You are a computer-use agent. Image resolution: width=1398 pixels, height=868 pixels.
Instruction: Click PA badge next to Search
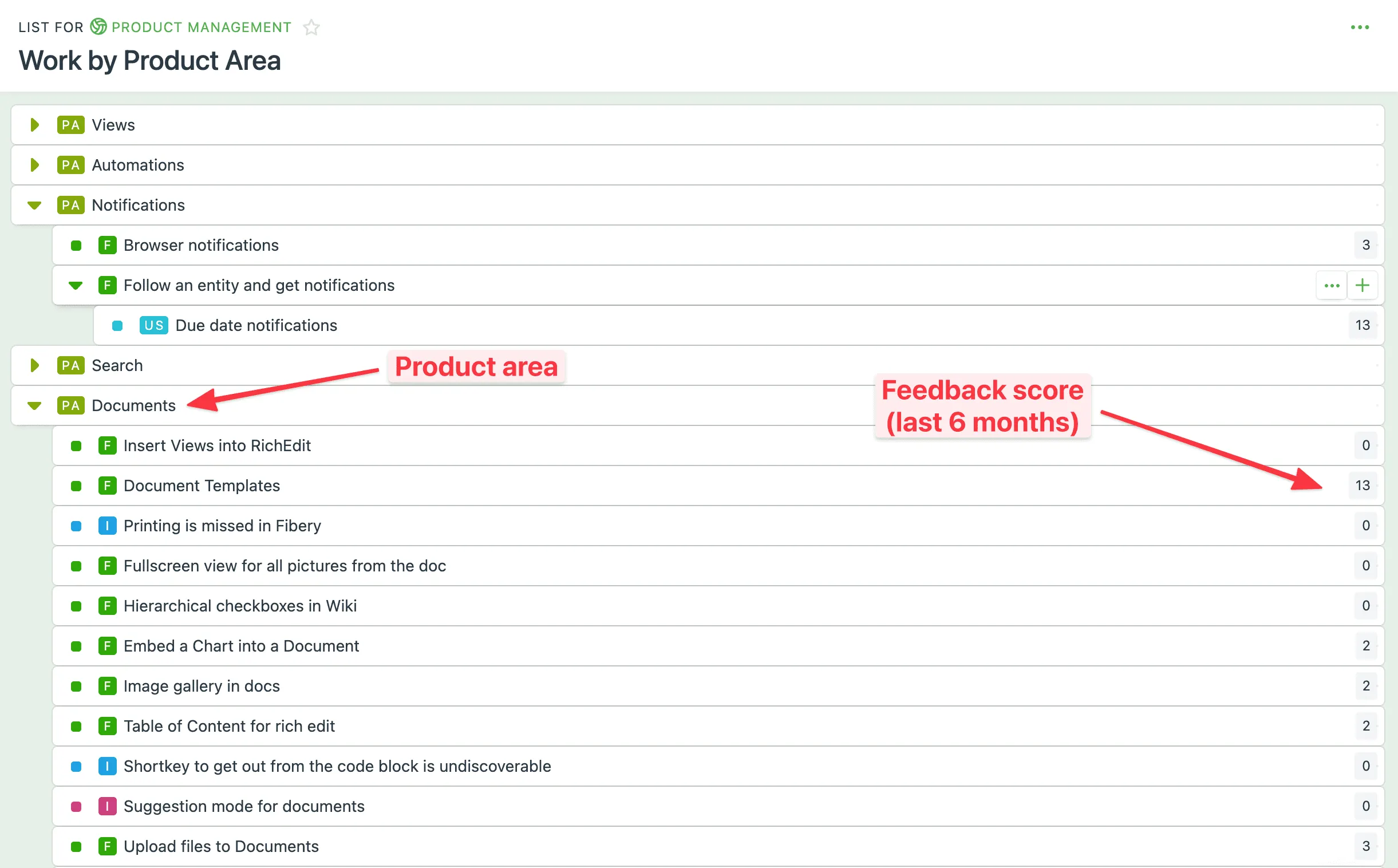[70, 365]
